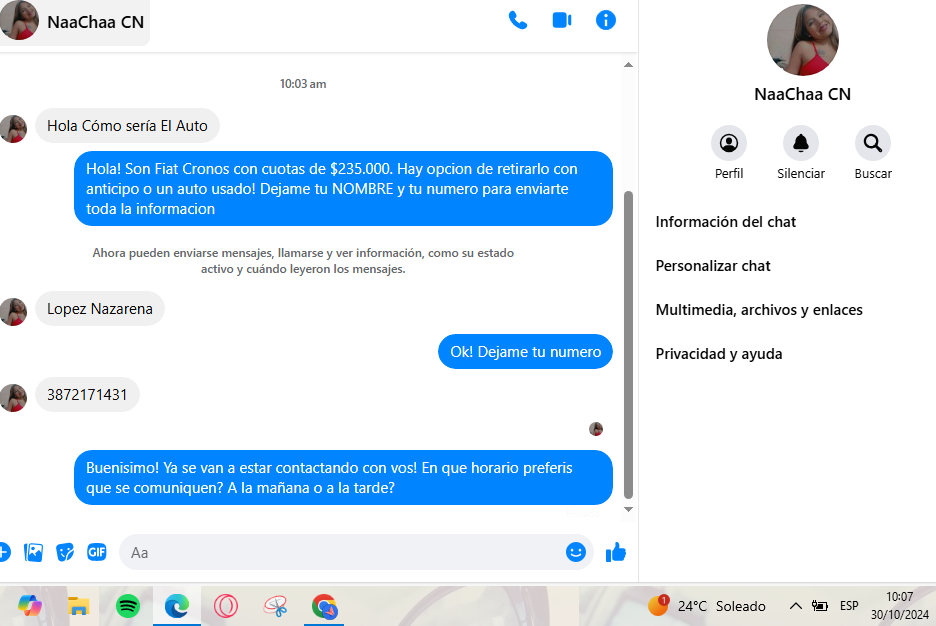
Task: Start a video call with NaaChaa CN
Action: (x=562, y=20)
